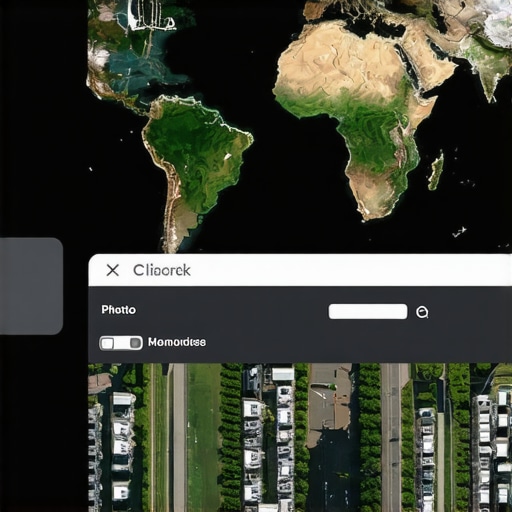Click the Clisorek title text
This screenshot has width=512, height=512.
pos(162,270)
